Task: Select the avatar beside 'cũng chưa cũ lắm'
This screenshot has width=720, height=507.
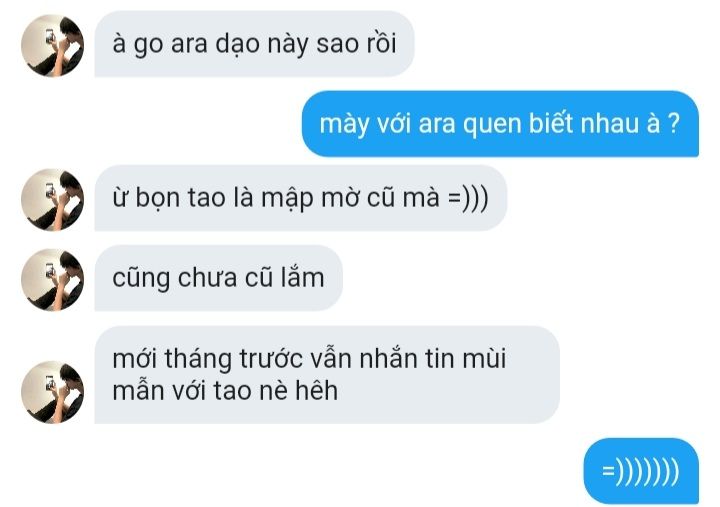Action: (x=52, y=280)
